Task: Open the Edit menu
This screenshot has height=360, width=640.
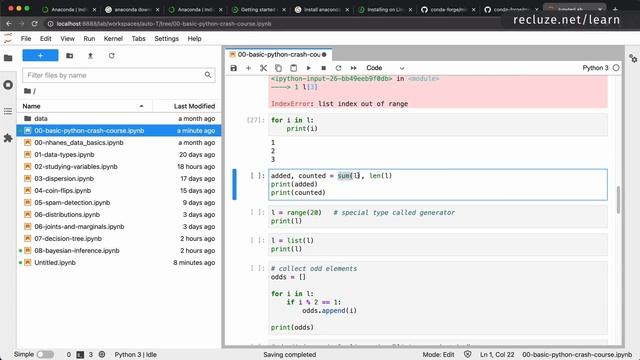Action: click(45, 38)
